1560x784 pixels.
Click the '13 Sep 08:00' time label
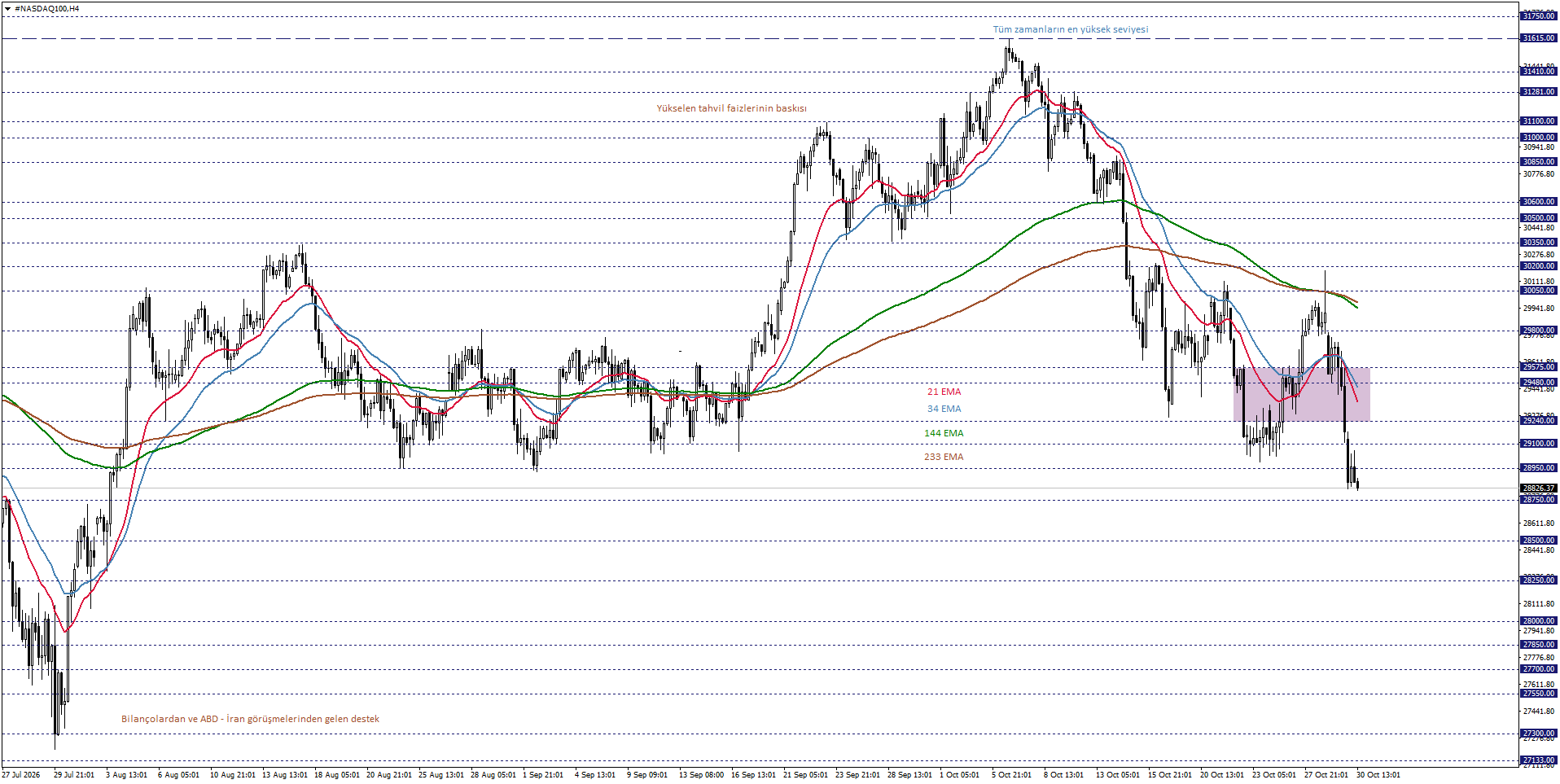(702, 775)
